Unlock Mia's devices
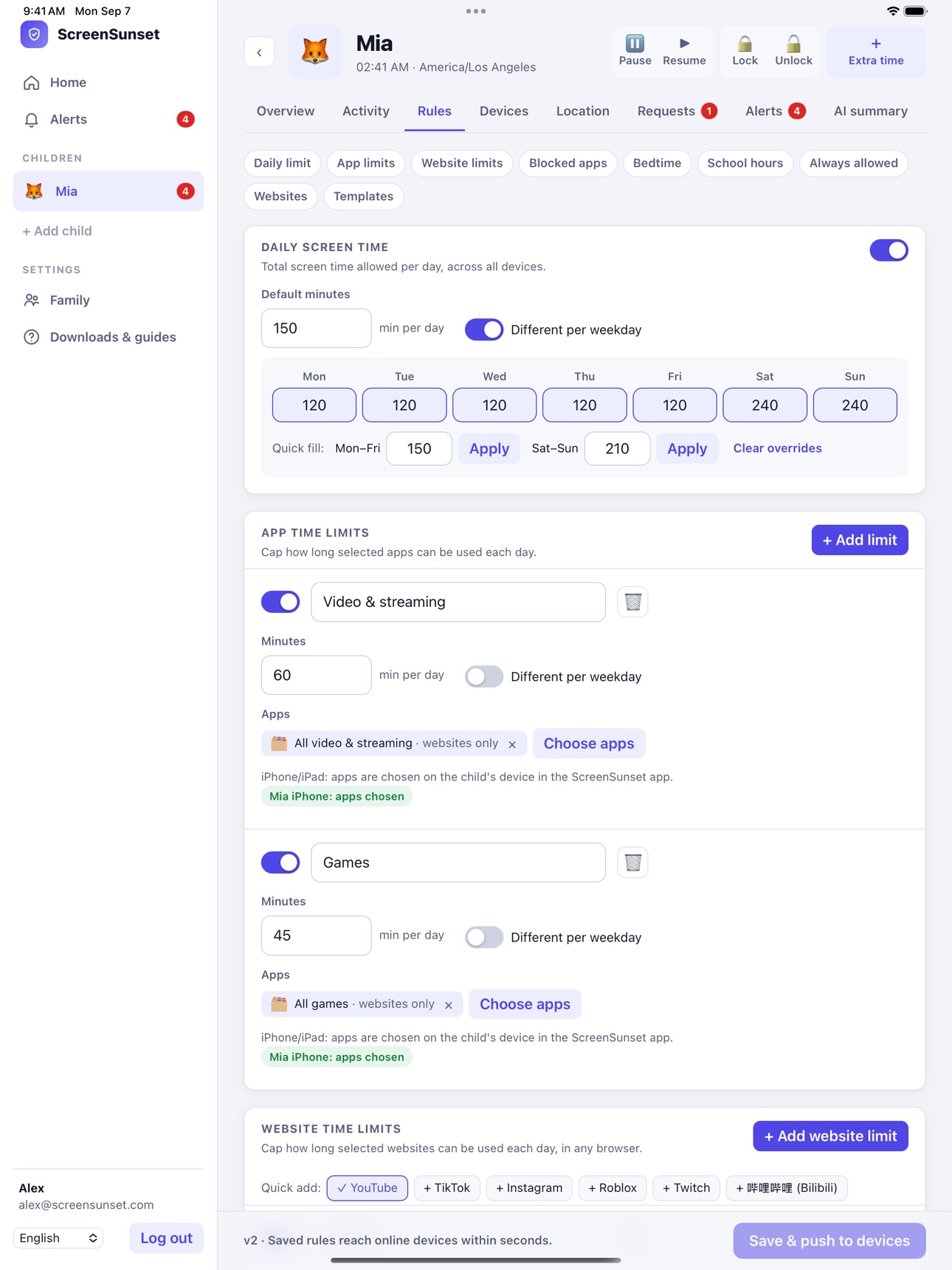The width and height of the screenshot is (952, 1270). pos(793,51)
